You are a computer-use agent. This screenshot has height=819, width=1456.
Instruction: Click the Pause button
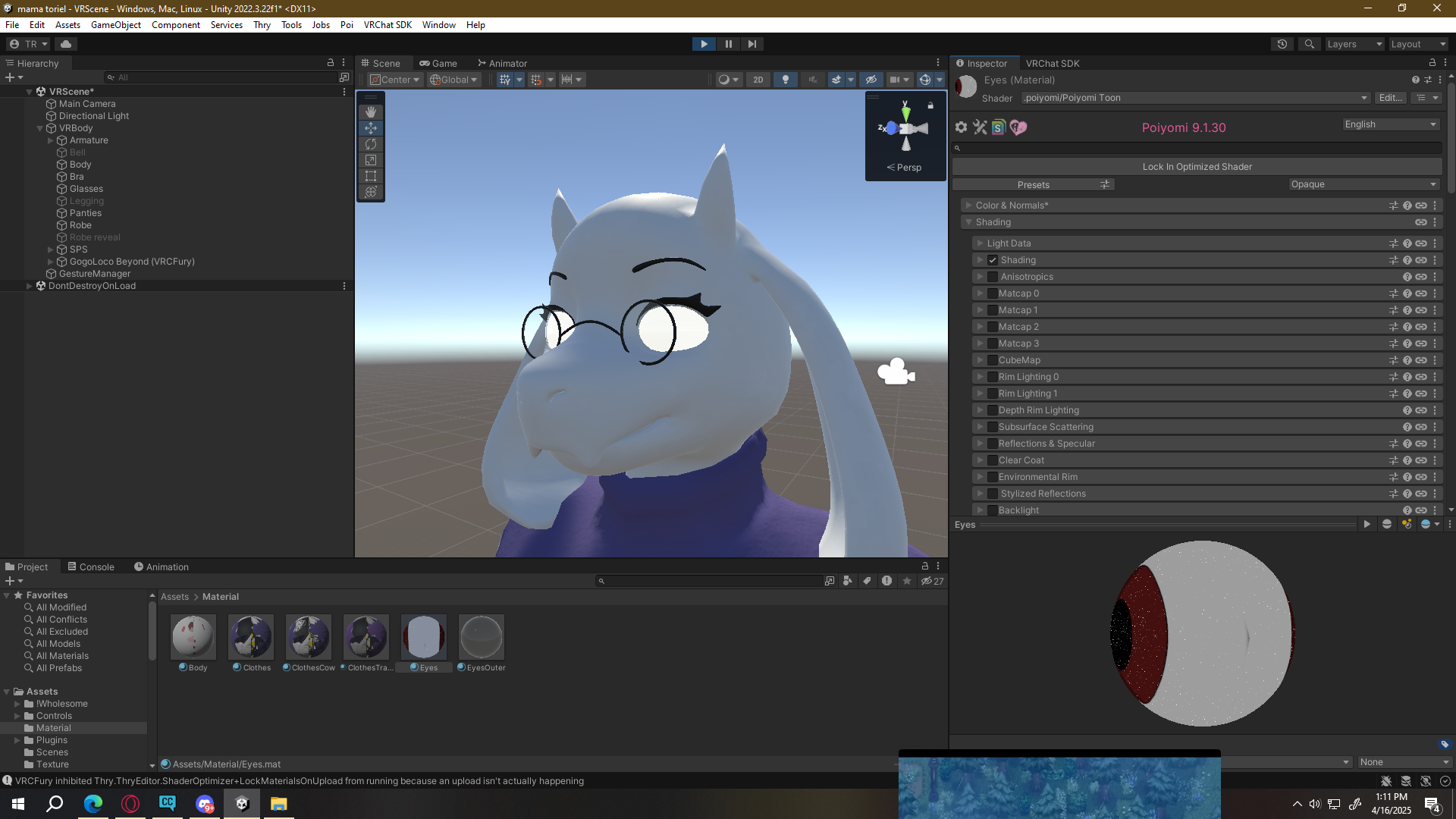point(728,44)
